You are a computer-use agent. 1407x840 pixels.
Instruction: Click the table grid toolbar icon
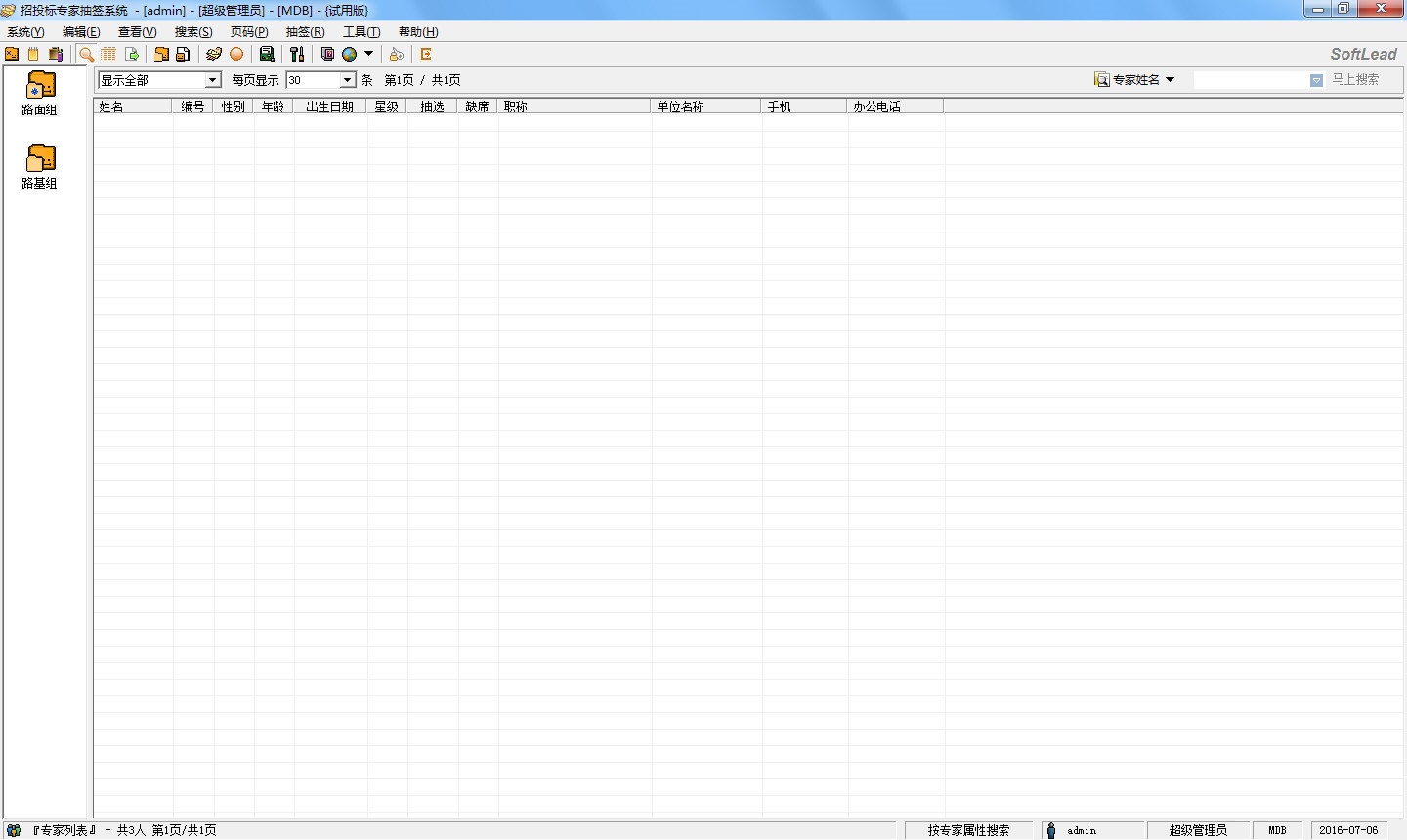tap(108, 55)
